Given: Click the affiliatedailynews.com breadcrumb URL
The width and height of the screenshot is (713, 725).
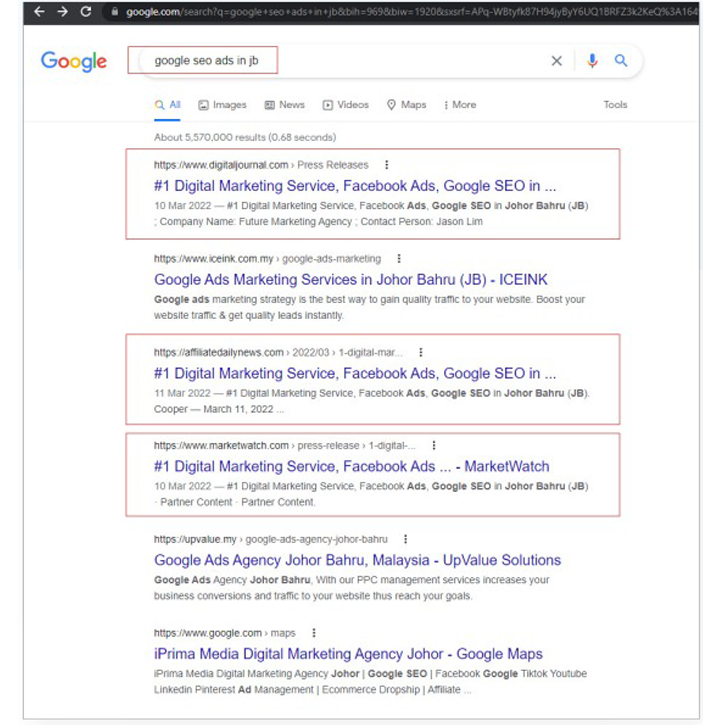Looking at the screenshot, I should tap(278, 353).
